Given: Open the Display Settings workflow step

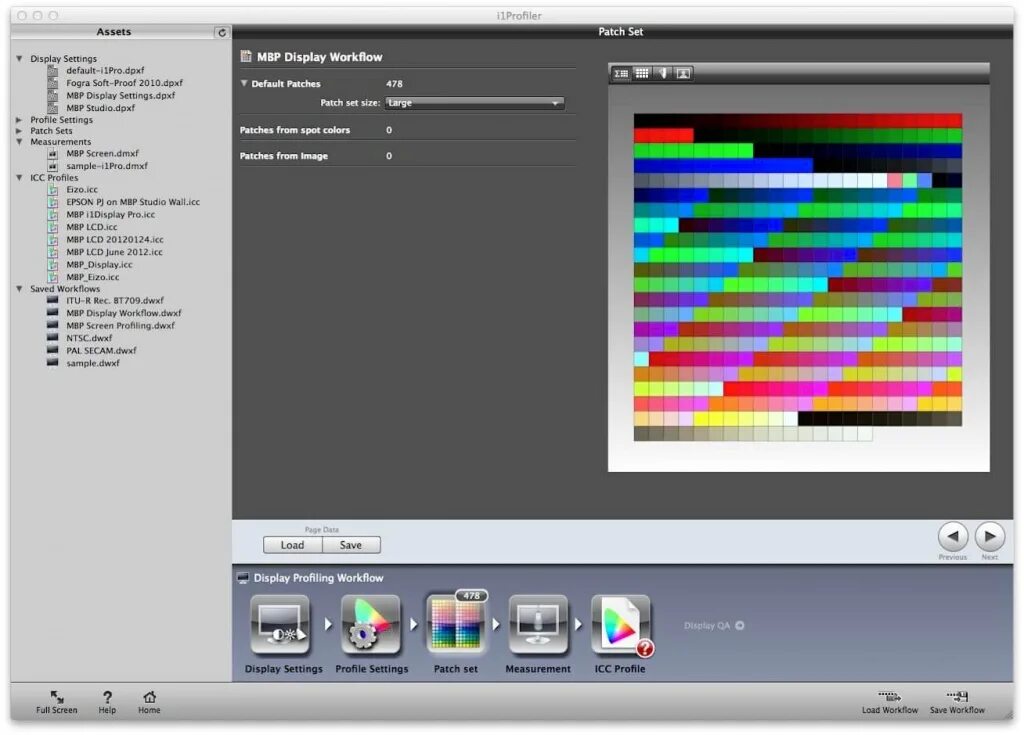Looking at the screenshot, I should tap(280, 625).
